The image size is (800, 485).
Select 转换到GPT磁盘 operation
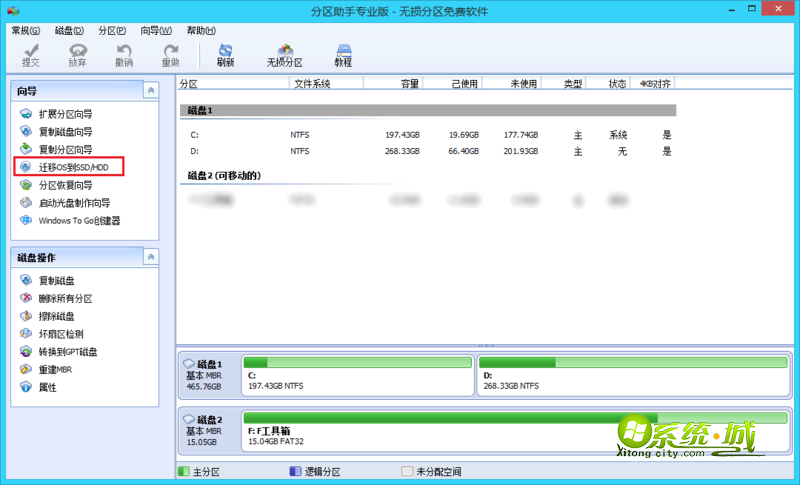pyautogui.click(x=59, y=351)
